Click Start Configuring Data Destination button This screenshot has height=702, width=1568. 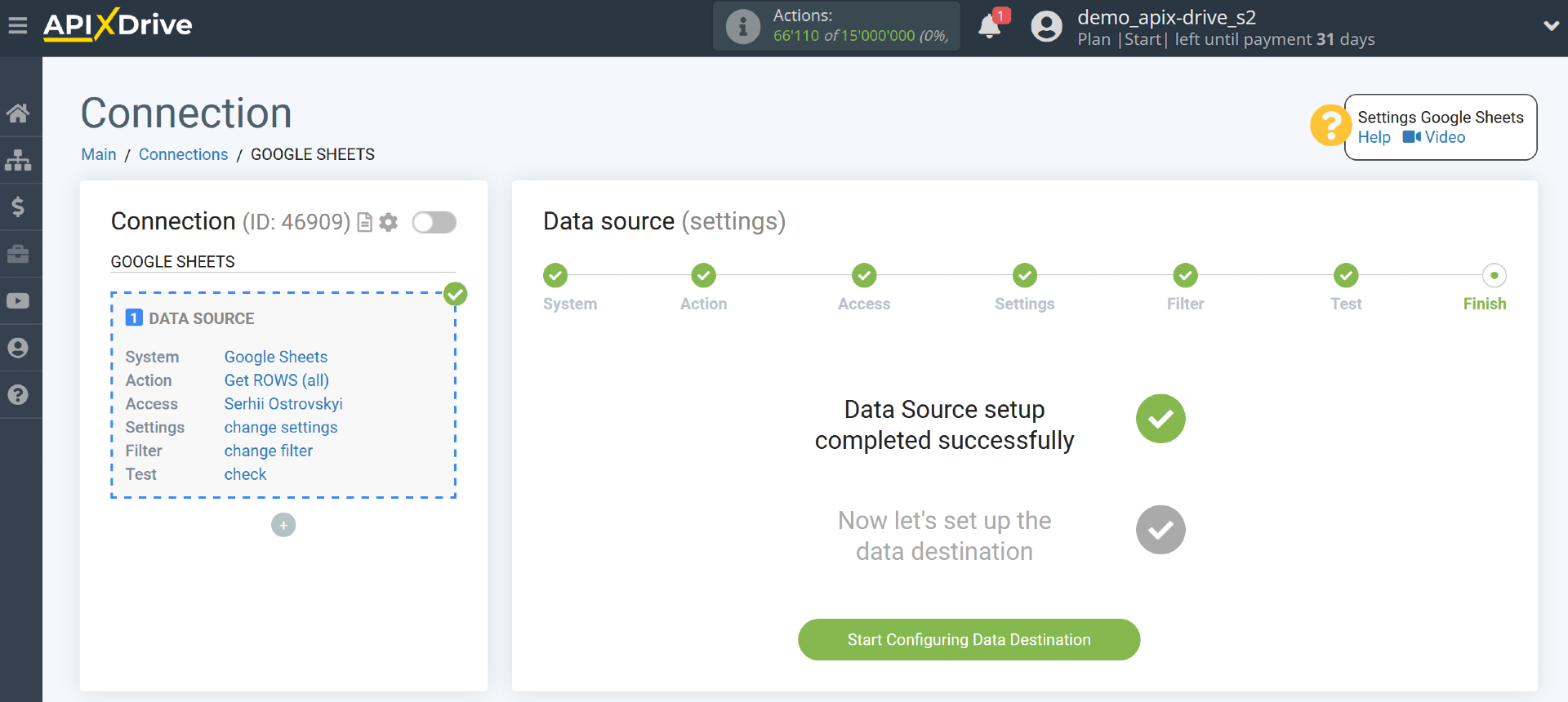click(x=969, y=640)
